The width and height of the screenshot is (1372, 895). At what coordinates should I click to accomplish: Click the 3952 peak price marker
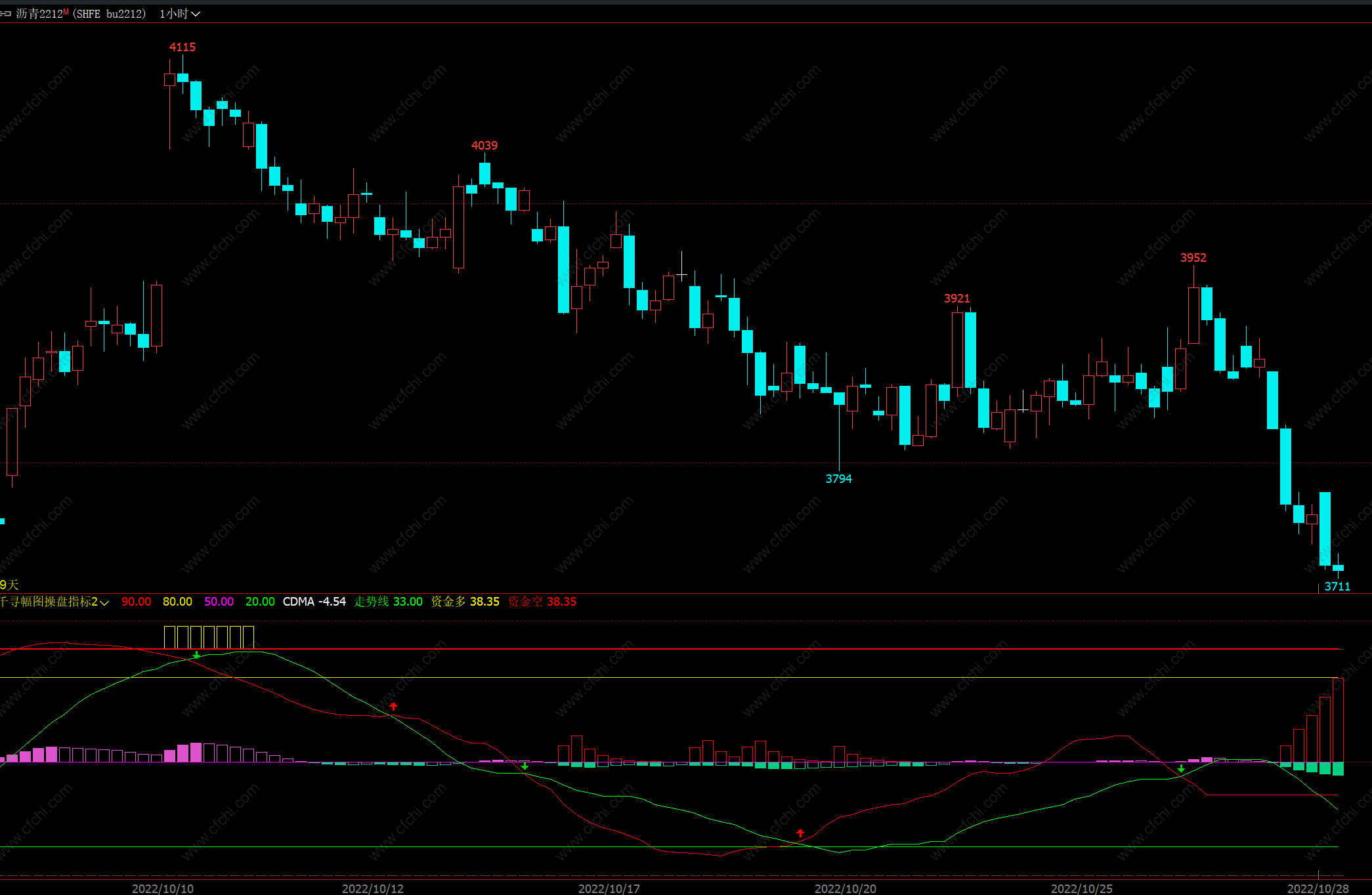[x=1193, y=258]
